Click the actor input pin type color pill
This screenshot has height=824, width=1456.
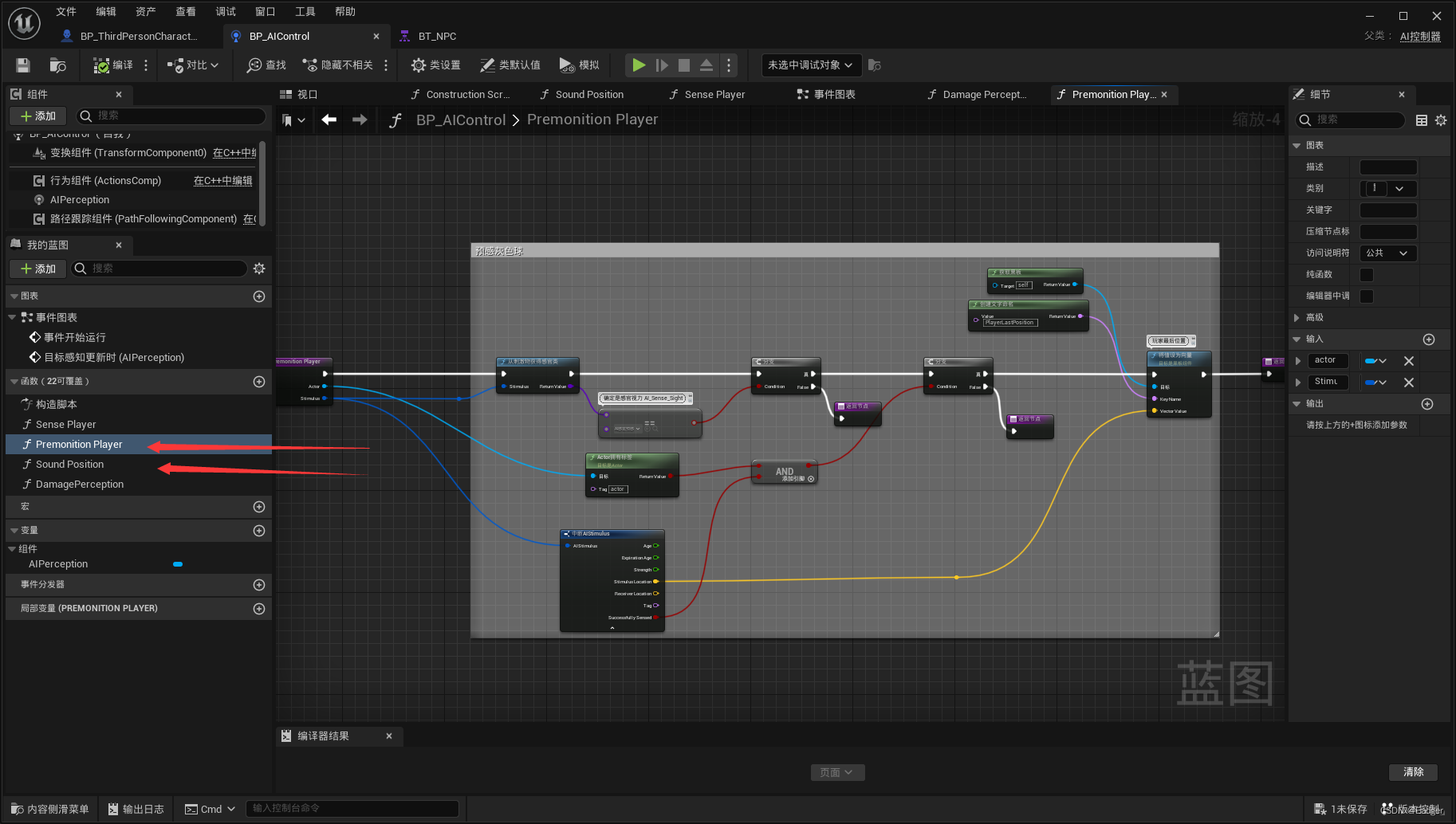[x=1370, y=361]
